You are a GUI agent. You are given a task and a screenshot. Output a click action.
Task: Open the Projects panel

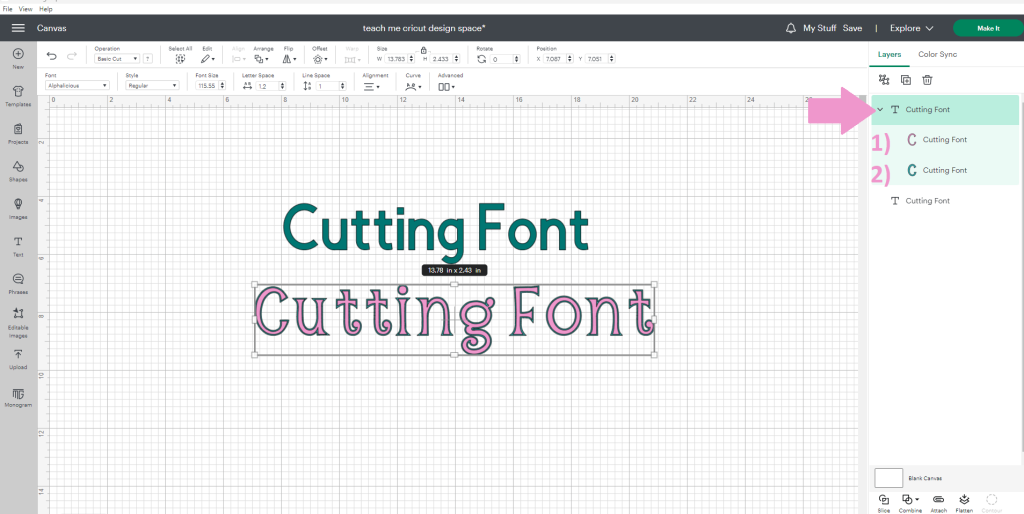[x=18, y=133]
